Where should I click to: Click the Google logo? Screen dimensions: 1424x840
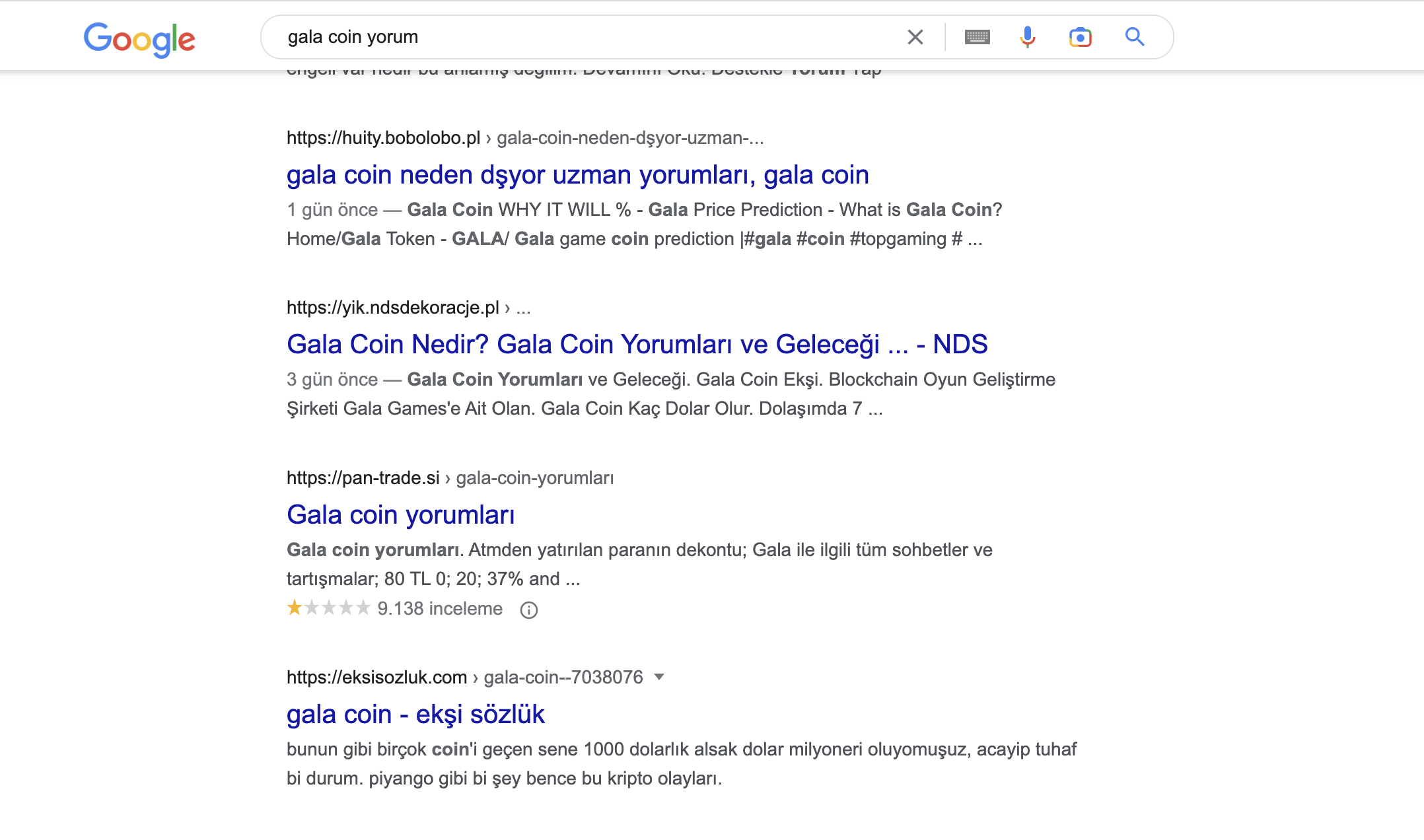(139, 39)
